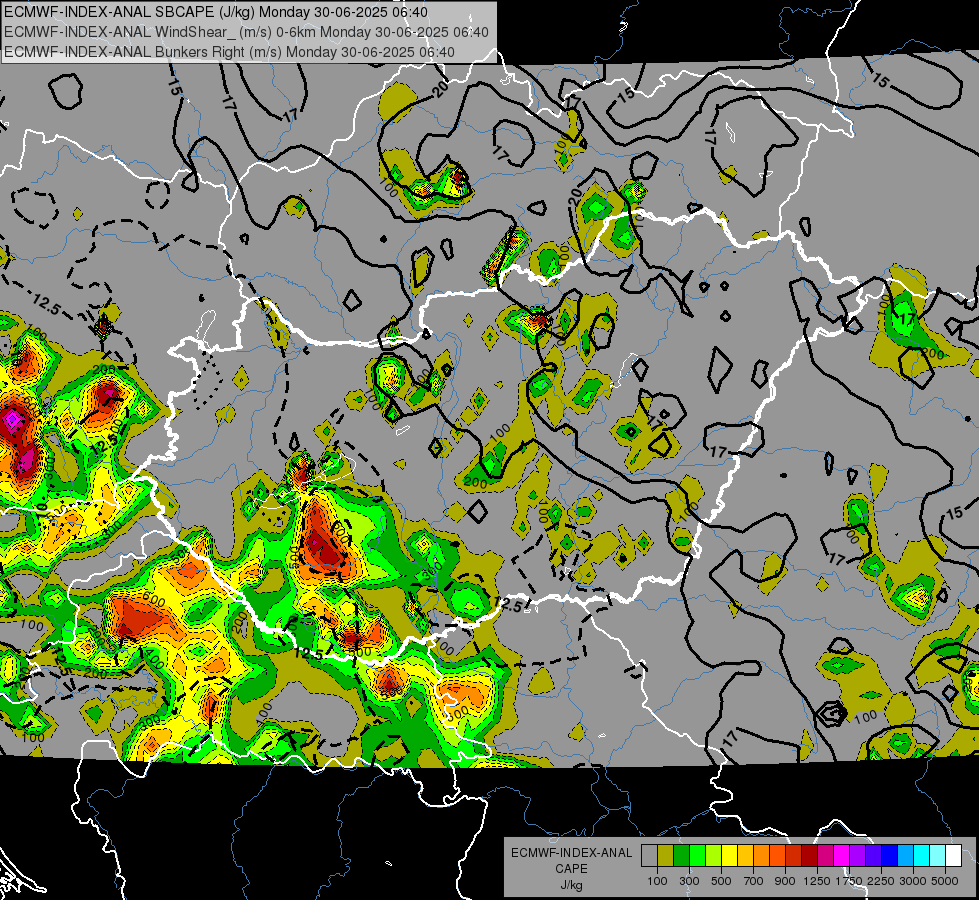Click the SBCAPE (J/kg) header line
979x900 pixels.
click(215, 12)
